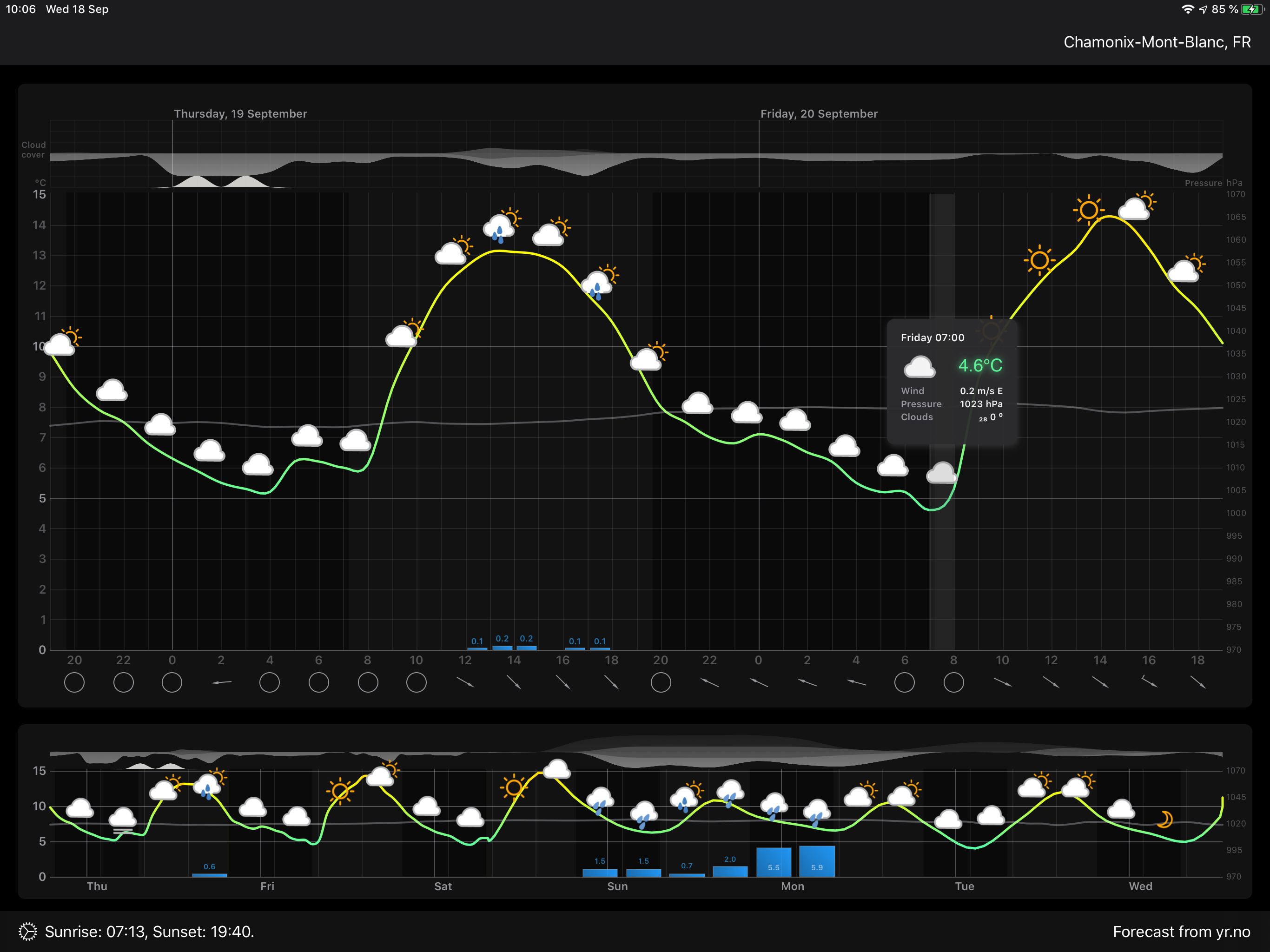Screen dimensions: 1270x952
Task: Tap the 4.6°C temperature reading in popup
Action: click(x=980, y=365)
